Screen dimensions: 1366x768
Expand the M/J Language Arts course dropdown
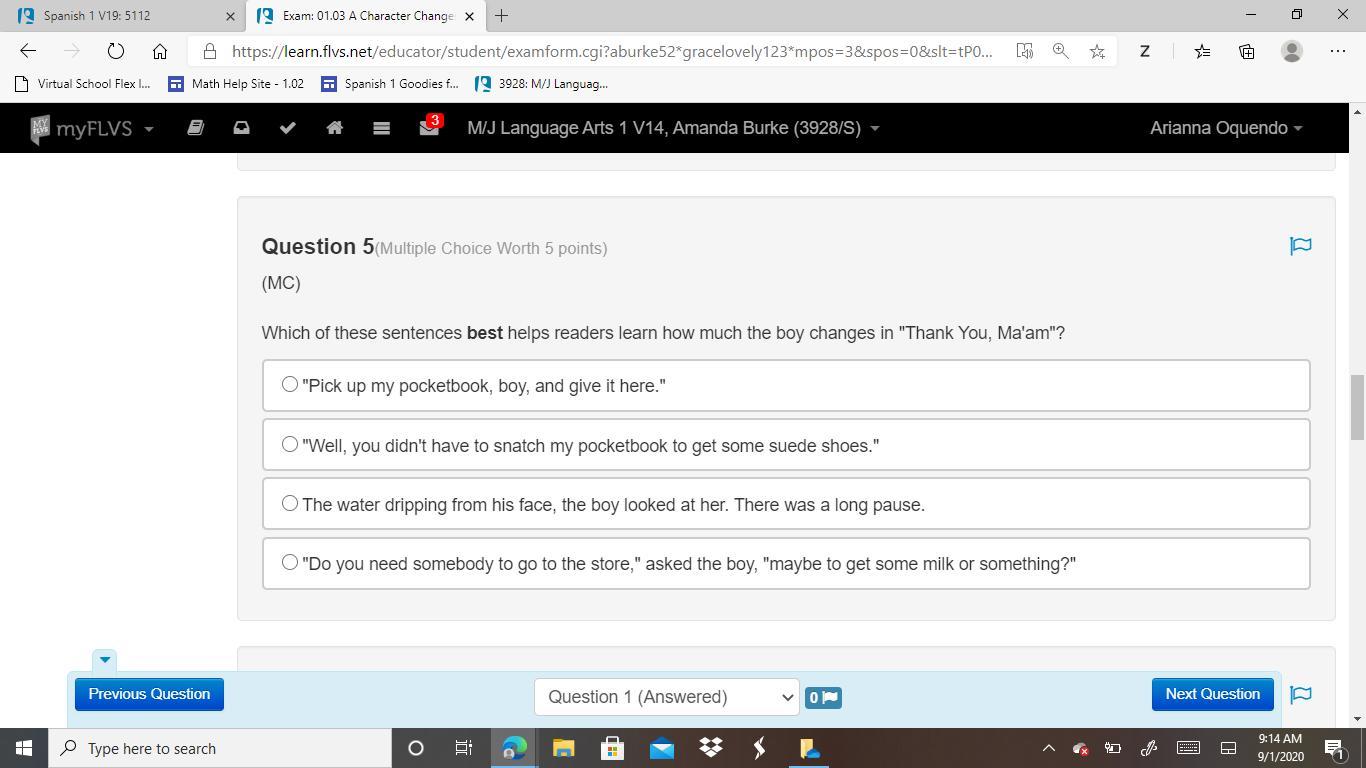[673, 128]
